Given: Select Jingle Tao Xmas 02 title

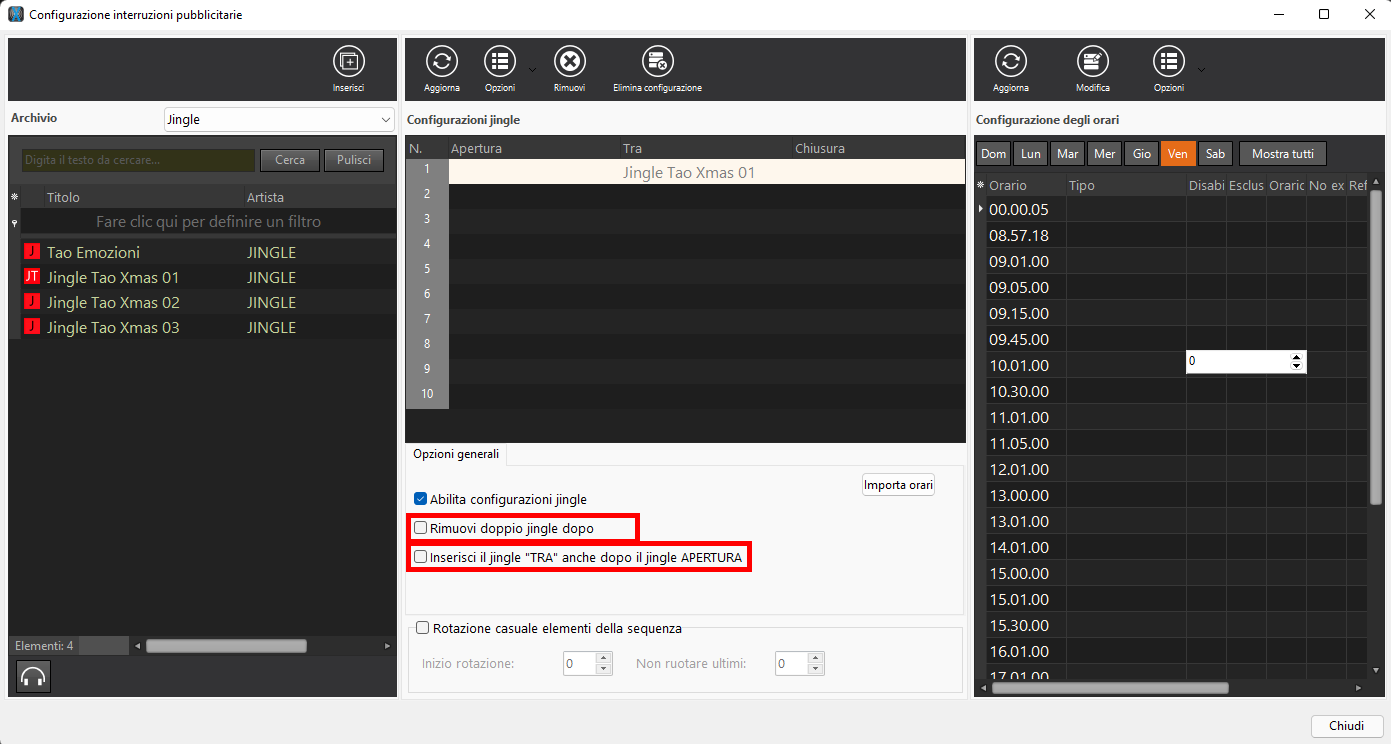Looking at the screenshot, I should 113,302.
